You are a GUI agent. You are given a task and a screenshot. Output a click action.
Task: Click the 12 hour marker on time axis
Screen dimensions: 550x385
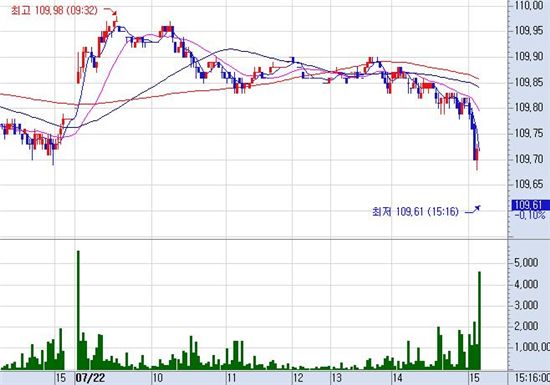point(298,378)
